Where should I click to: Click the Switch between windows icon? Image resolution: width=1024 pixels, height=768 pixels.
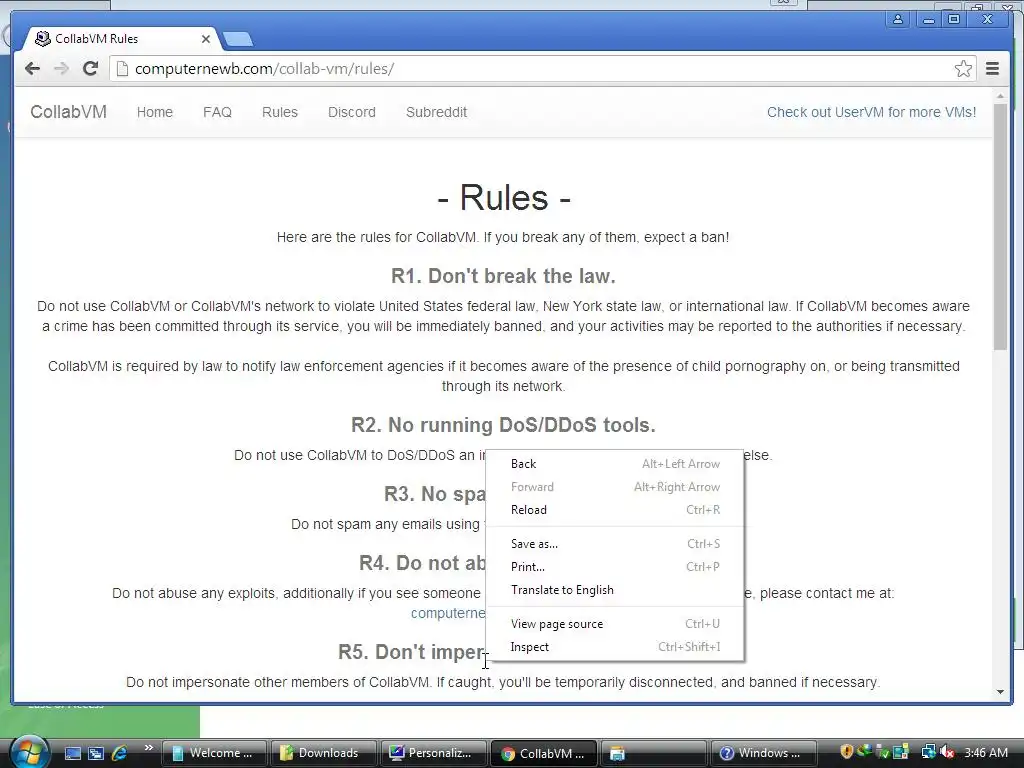[96, 753]
